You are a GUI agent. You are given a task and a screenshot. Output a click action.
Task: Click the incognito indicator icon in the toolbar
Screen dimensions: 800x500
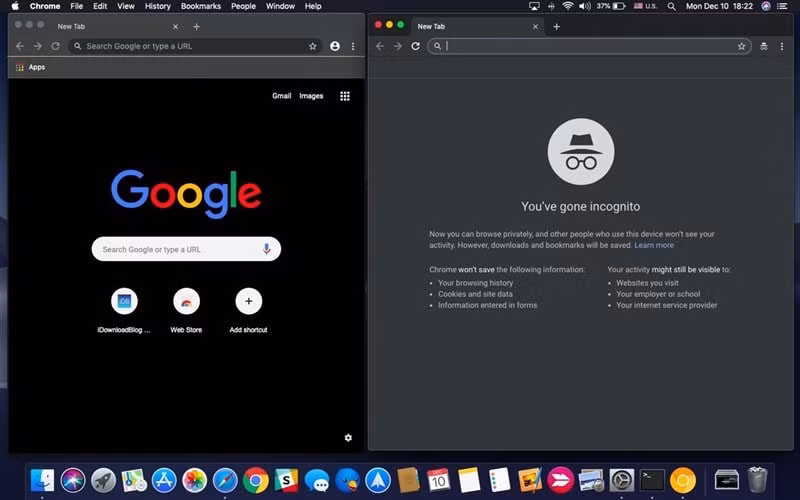(x=764, y=46)
